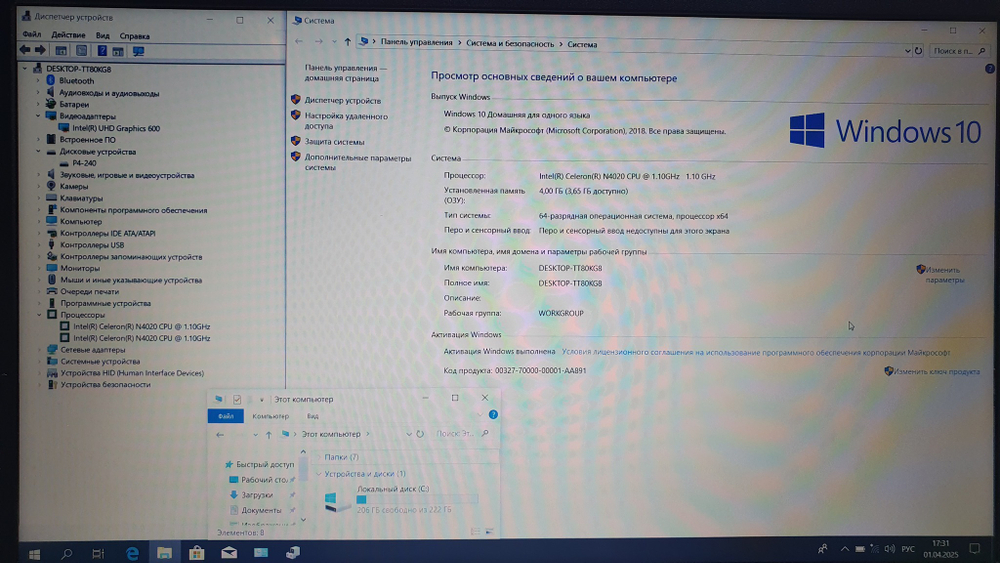Click the help question mark in System window
The height and width of the screenshot is (563, 1000).
tap(989, 68)
